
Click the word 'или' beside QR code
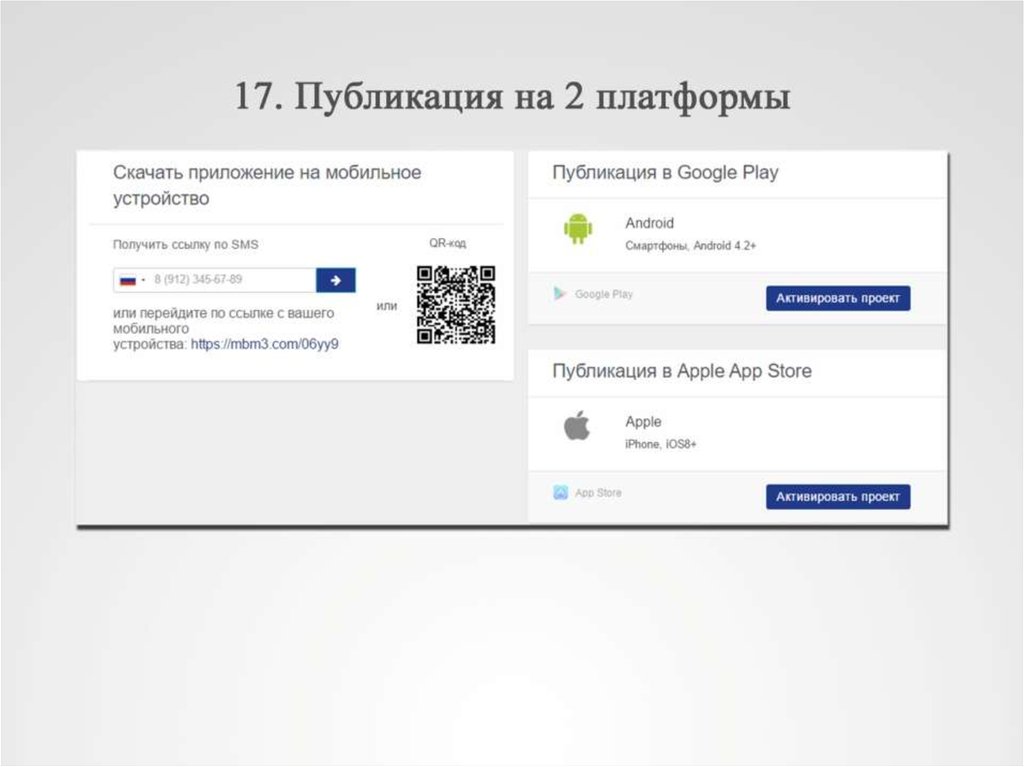(x=387, y=306)
